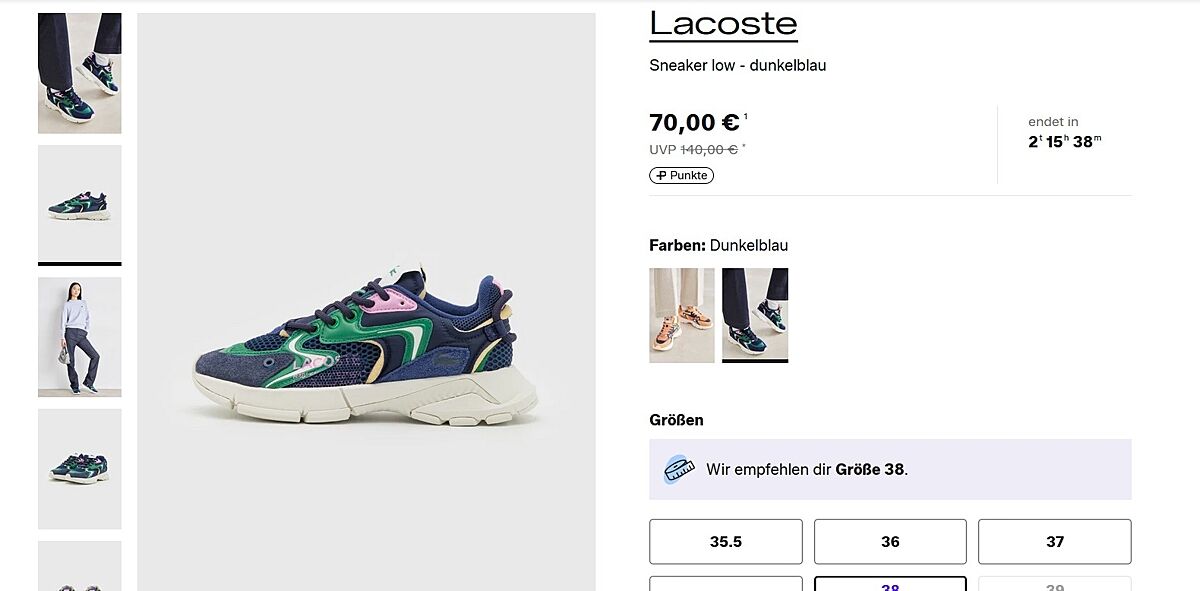The width and height of the screenshot is (1200, 591).
Task: View the sneaker pair thumbnail
Action: [80, 468]
